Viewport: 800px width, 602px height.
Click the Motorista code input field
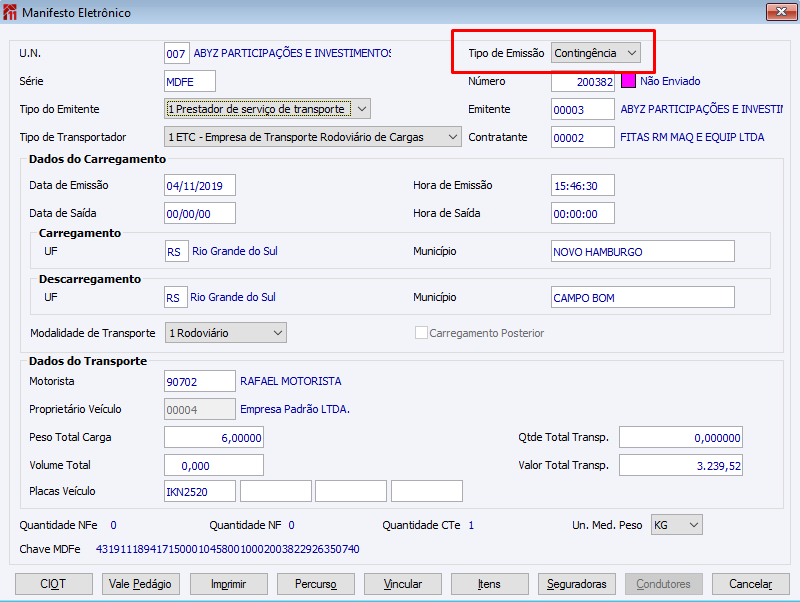199,381
